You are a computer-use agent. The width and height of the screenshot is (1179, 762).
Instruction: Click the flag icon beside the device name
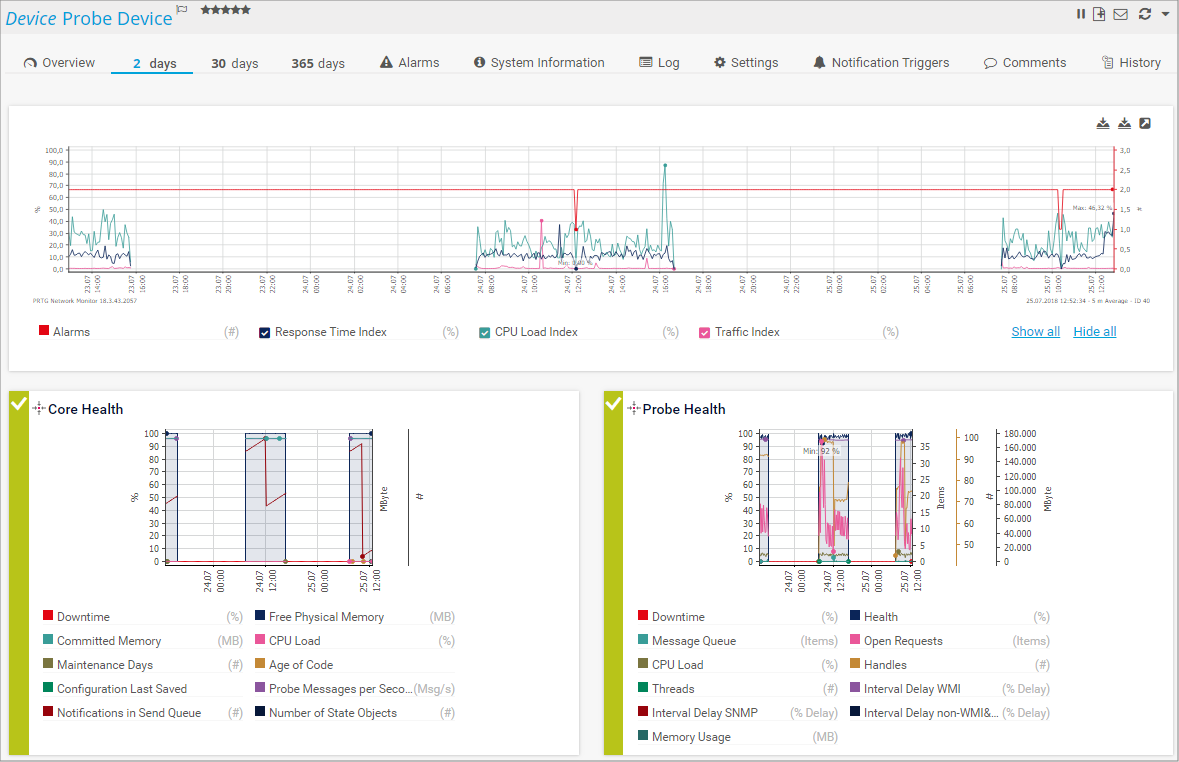pyautogui.click(x=182, y=10)
